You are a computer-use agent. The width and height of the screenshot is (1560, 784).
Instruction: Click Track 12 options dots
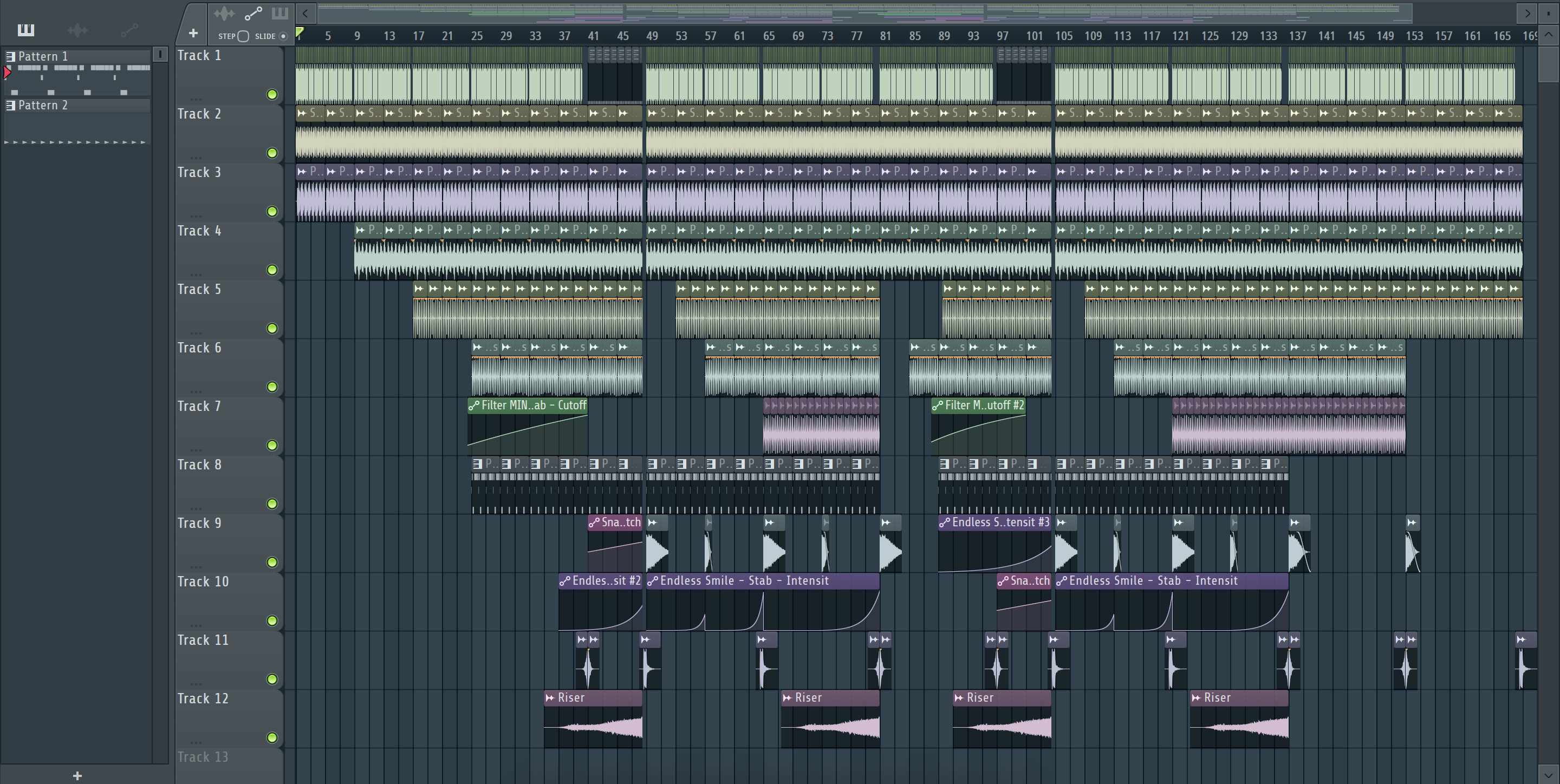(196, 742)
